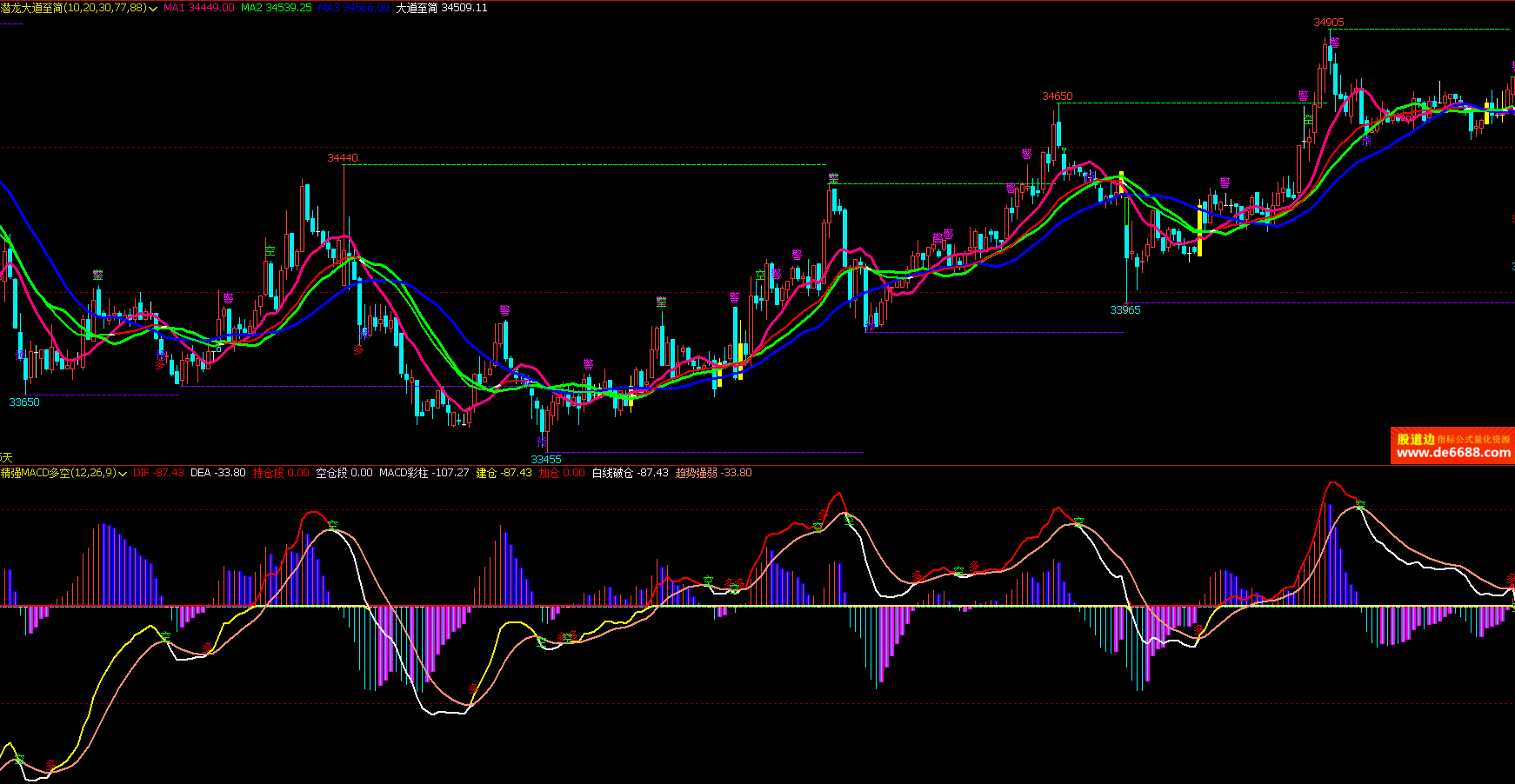The image size is (1515, 784).
Task: Click the 34905 high price label
Action: (x=1328, y=23)
